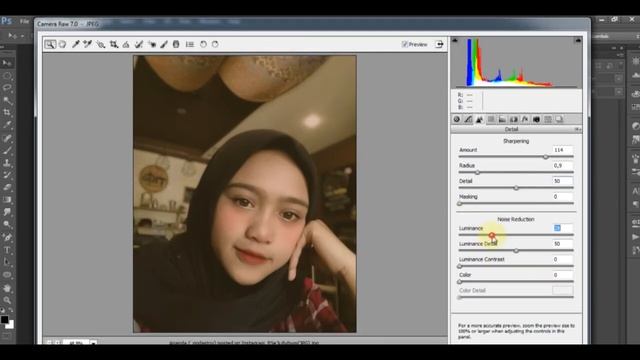Switch to the Split Toning panel tab
This screenshot has height=360, width=640.
[502, 119]
